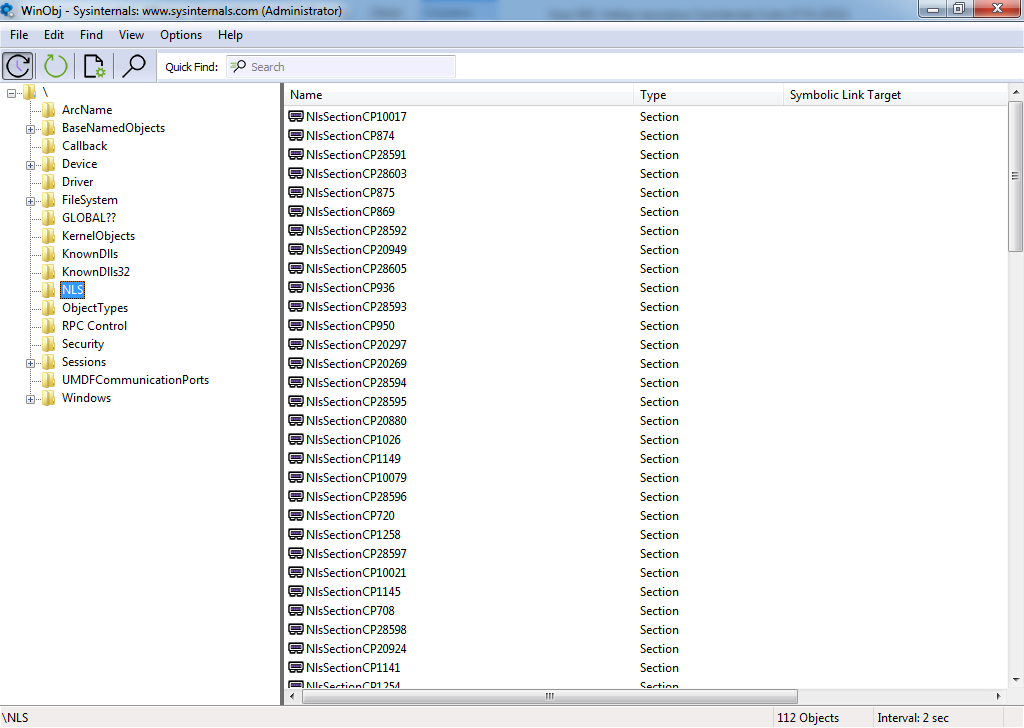Select ObjectTypes in the directory tree
The width and height of the screenshot is (1024, 728).
point(95,308)
